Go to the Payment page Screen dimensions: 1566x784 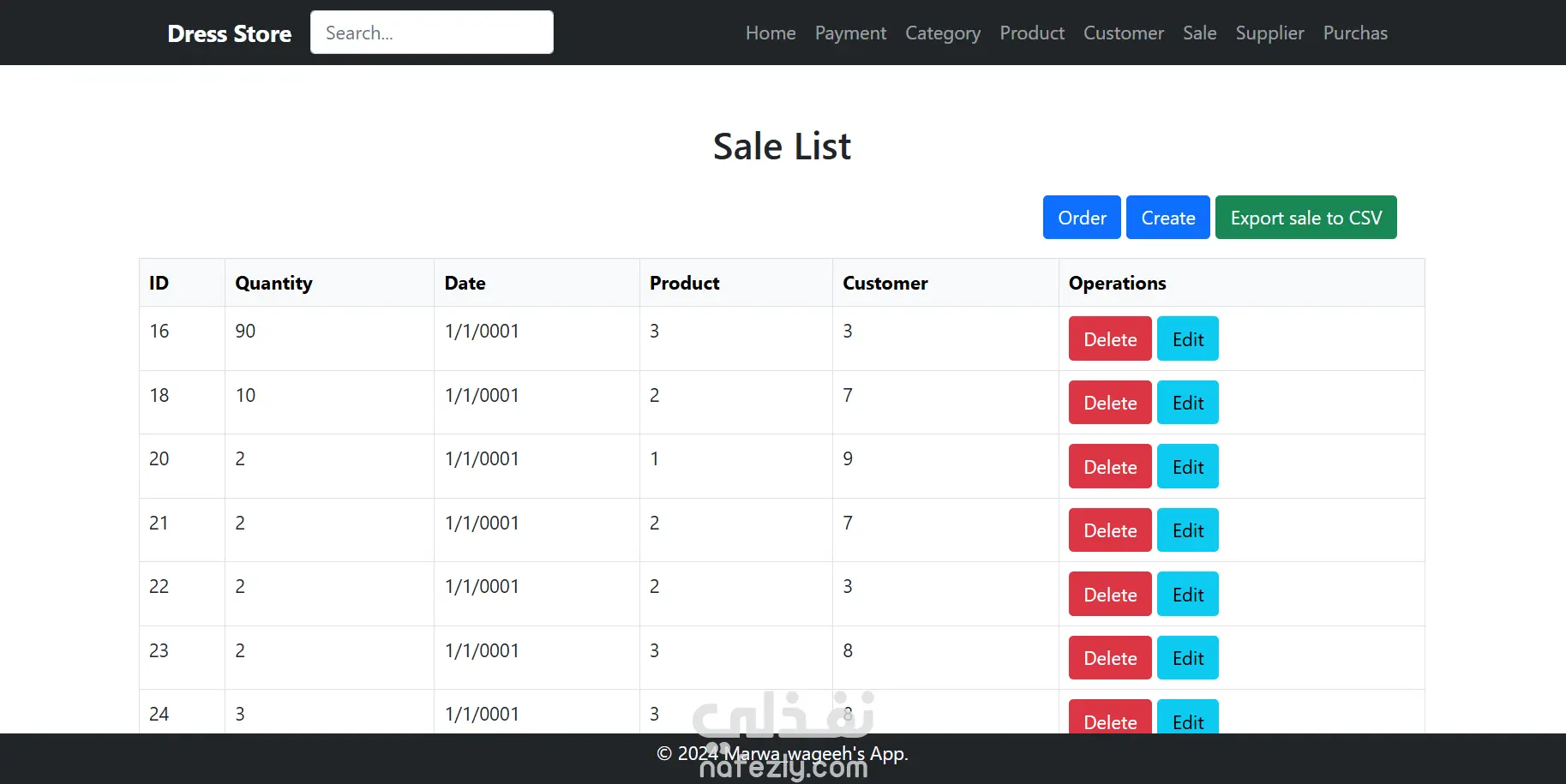pos(850,33)
